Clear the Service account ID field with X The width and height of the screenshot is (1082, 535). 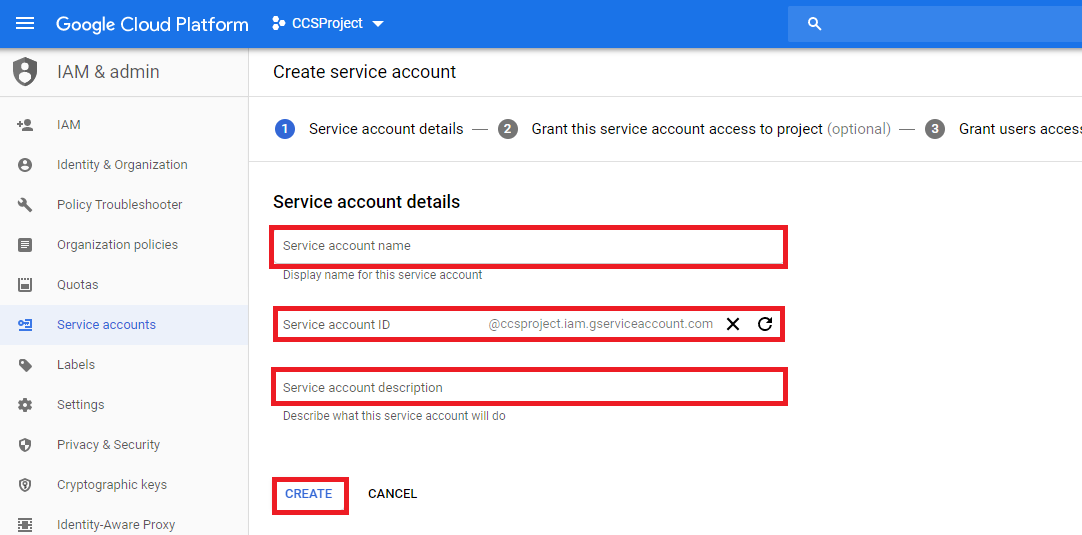733,324
